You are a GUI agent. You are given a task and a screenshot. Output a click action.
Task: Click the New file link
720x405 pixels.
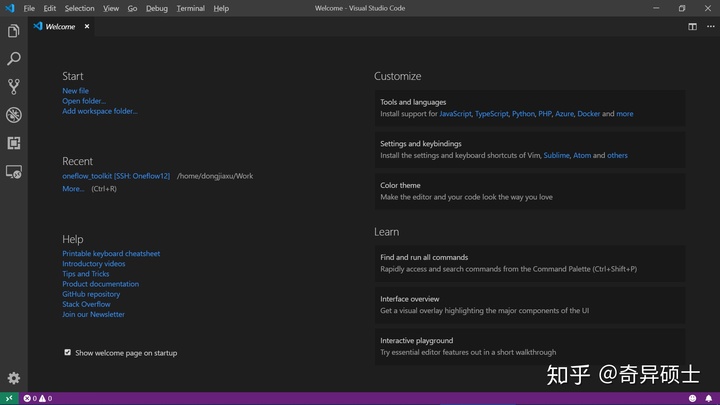click(x=76, y=91)
